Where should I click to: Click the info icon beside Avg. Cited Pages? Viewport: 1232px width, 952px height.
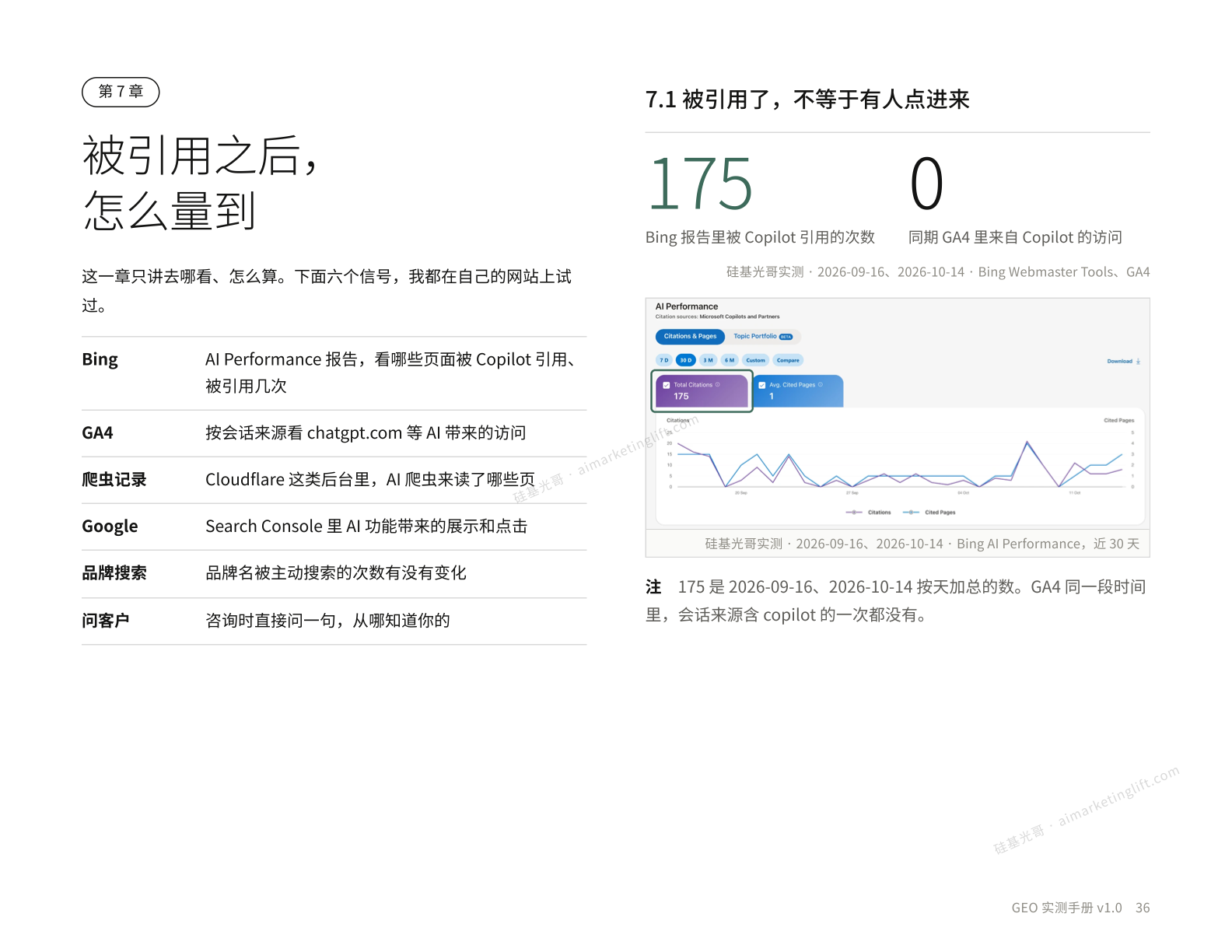pyautogui.click(x=821, y=384)
